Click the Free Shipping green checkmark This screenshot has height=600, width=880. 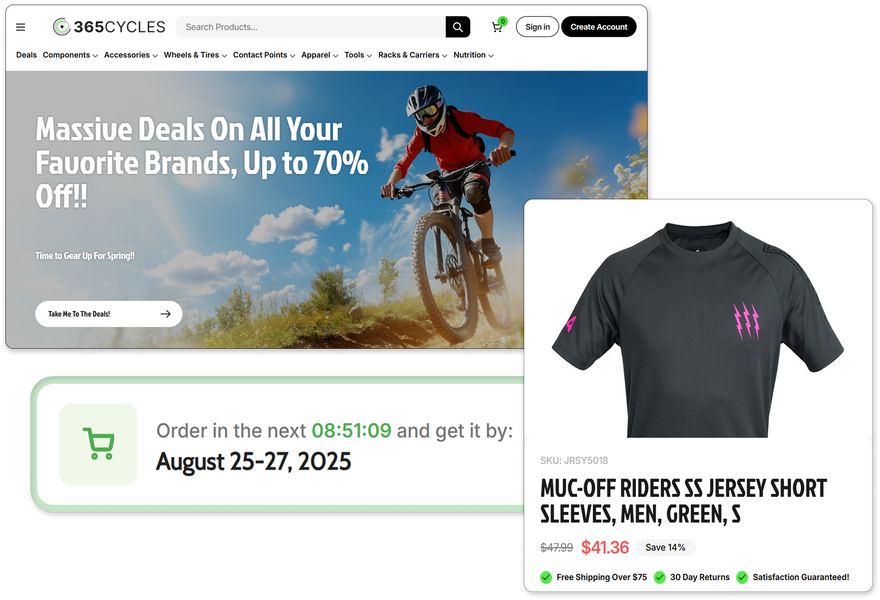546,577
